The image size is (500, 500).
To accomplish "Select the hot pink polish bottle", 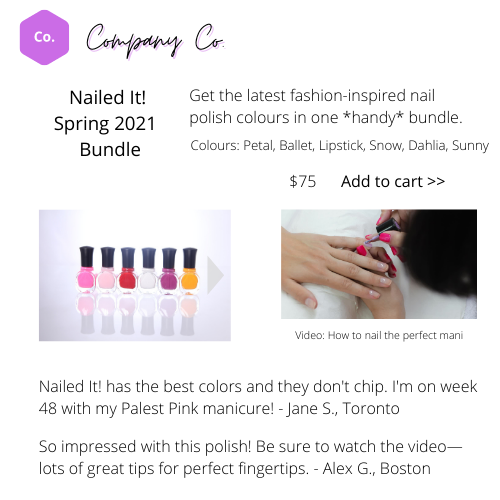I will [x=86, y=271].
